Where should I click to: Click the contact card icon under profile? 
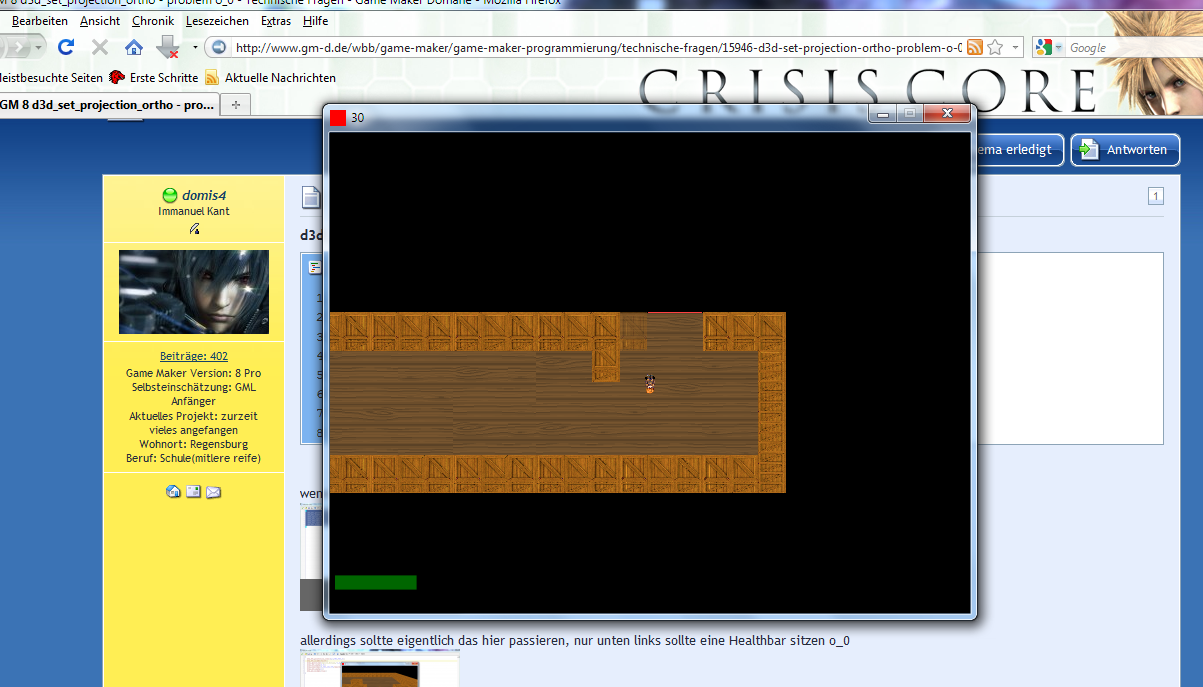[193, 491]
